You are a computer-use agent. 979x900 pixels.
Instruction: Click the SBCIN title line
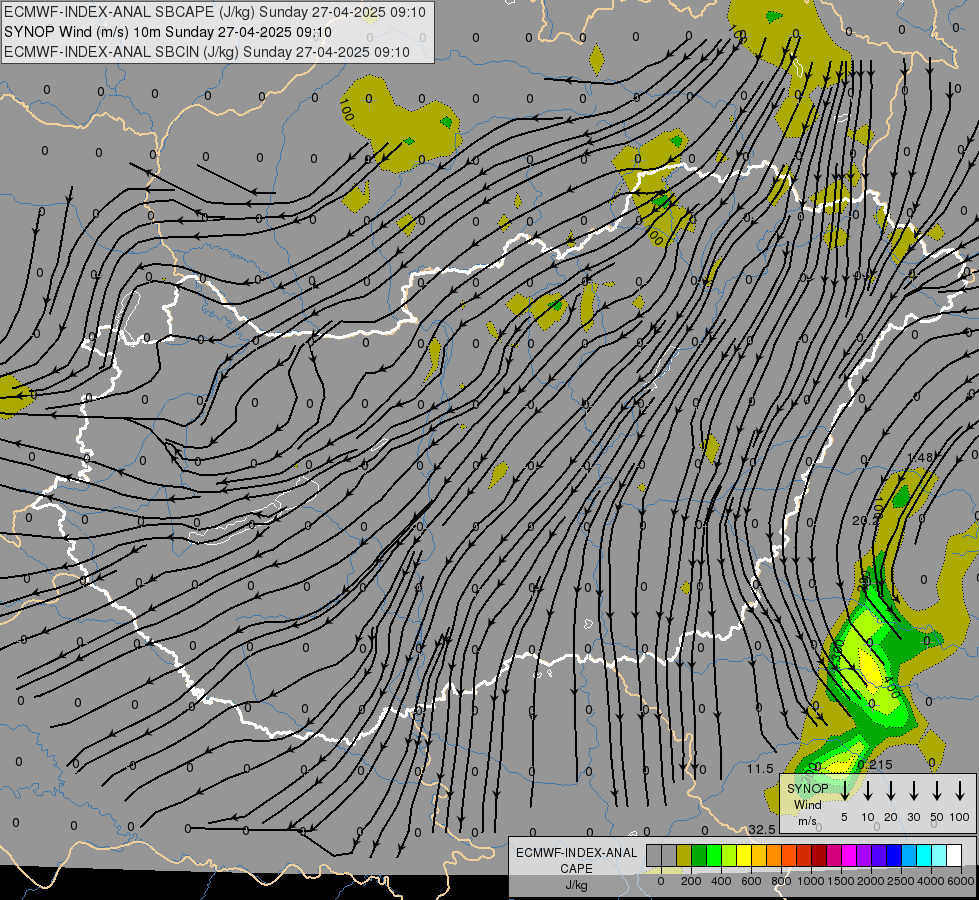207,52
